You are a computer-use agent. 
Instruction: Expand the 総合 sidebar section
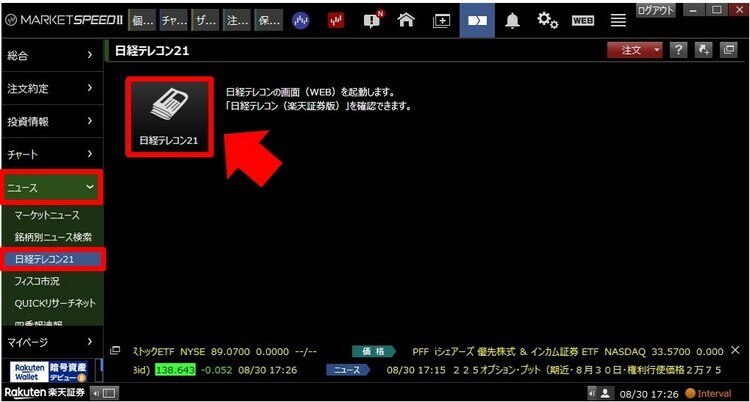52,56
